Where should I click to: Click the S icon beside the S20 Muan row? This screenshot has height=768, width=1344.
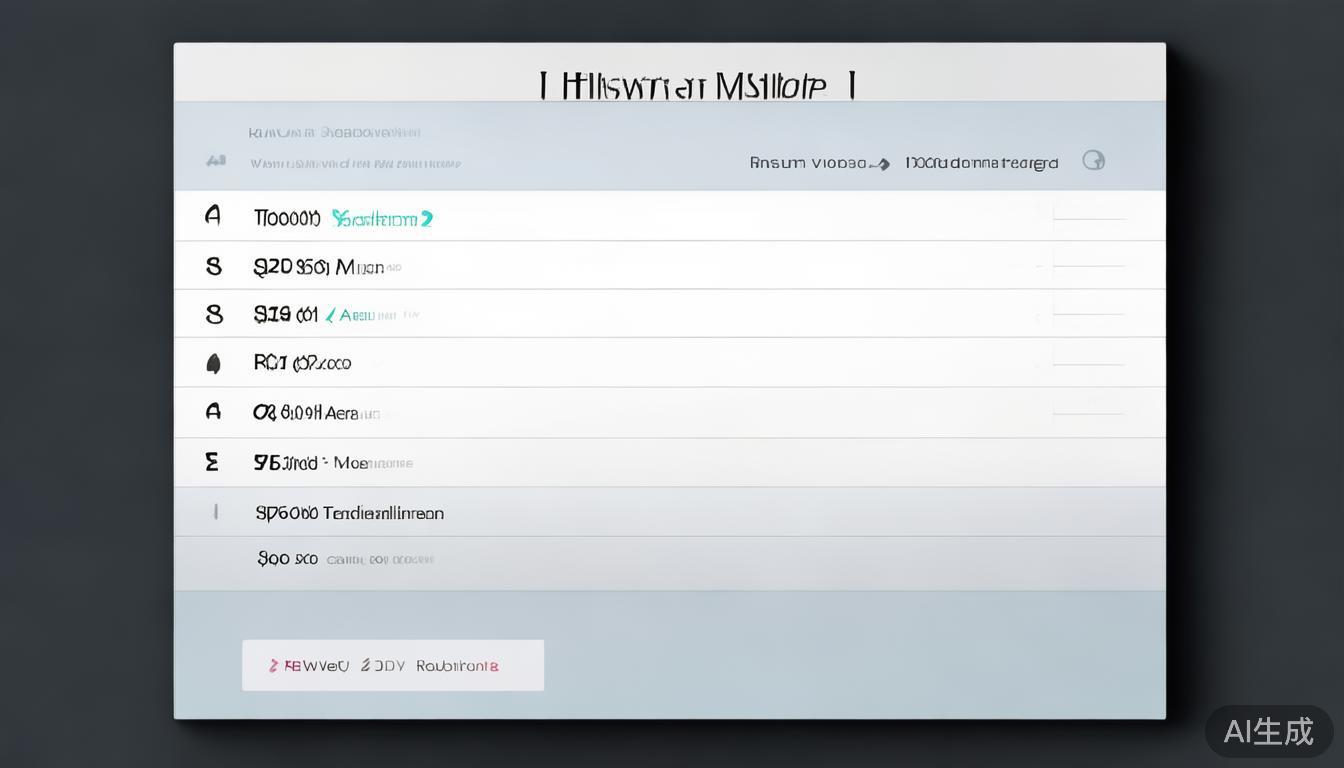[x=213, y=266]
